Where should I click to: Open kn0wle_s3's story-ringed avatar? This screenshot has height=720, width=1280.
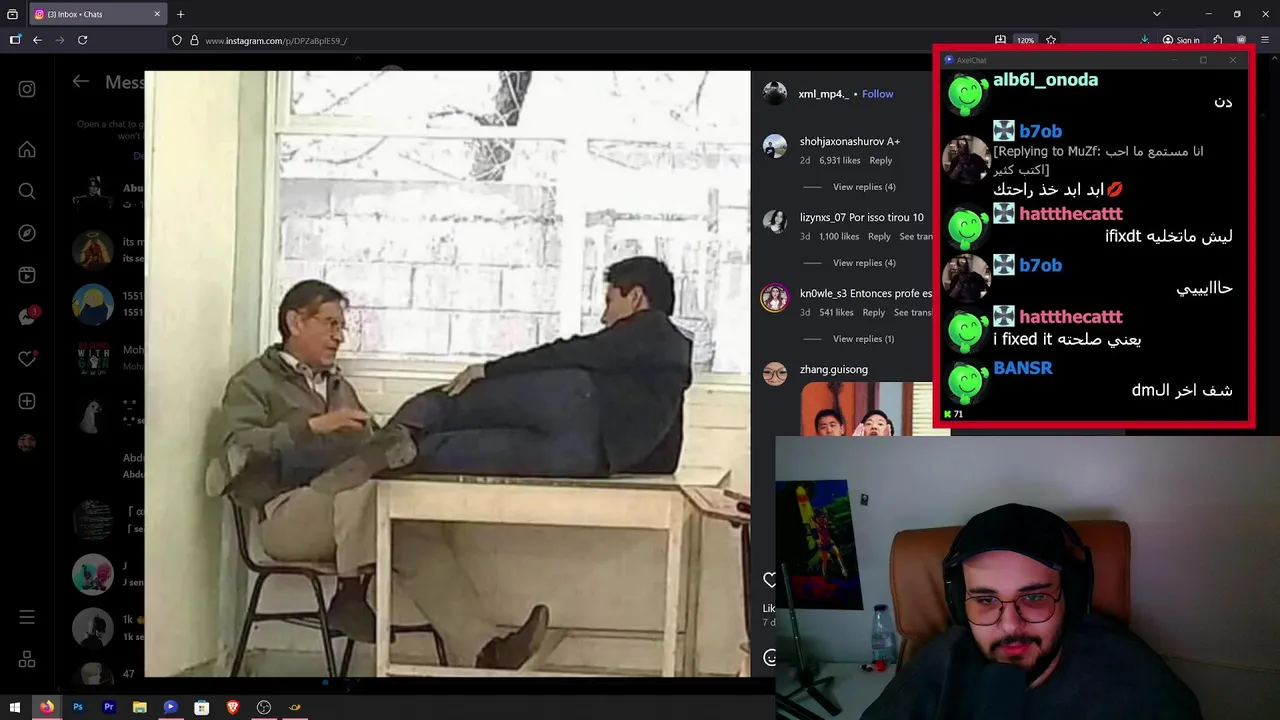click(x=775, y=298)
